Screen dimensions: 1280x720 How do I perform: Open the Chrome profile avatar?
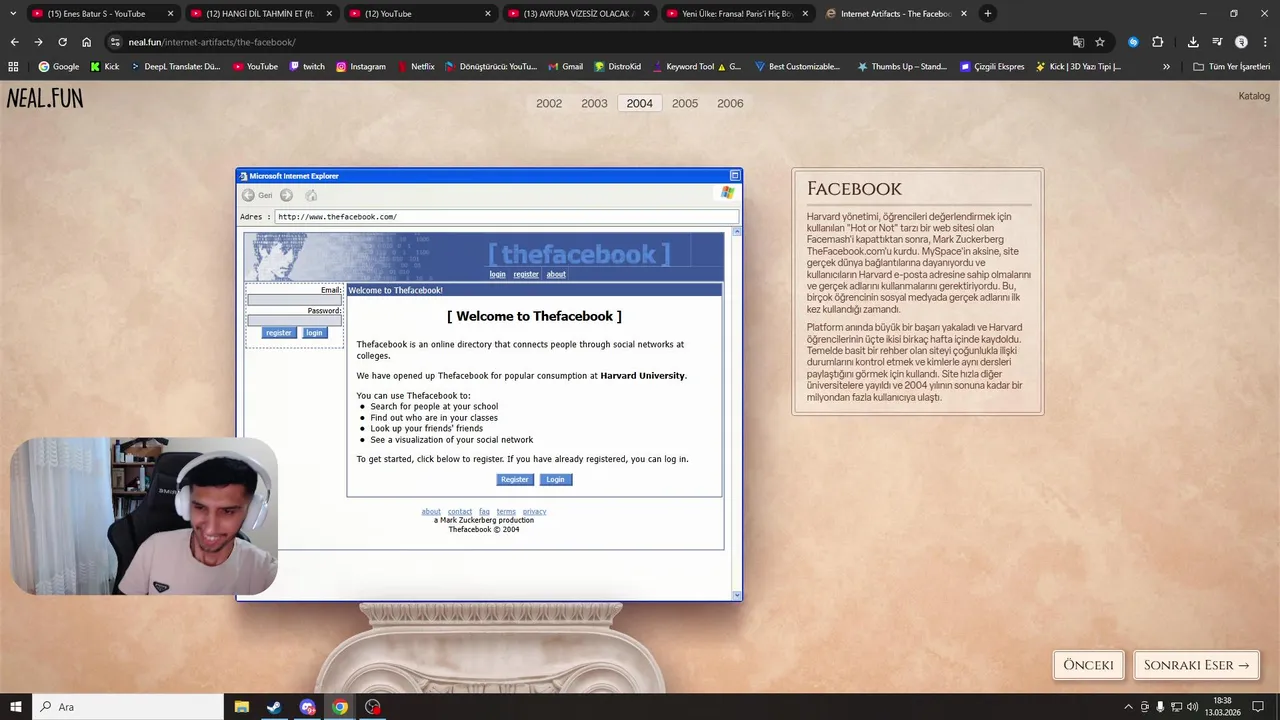(x=1241, y=42)
